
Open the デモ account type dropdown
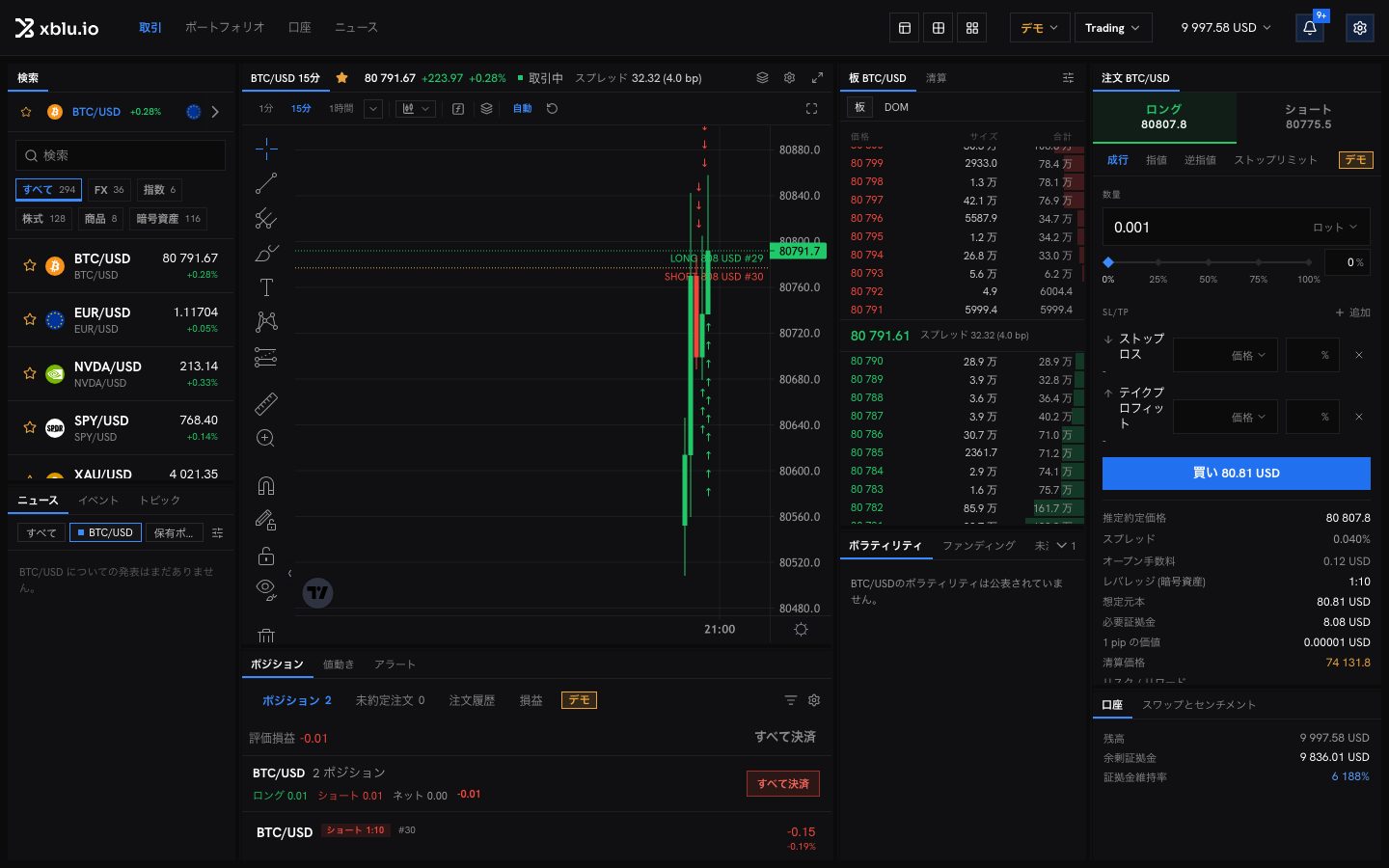coord(1040,28)
